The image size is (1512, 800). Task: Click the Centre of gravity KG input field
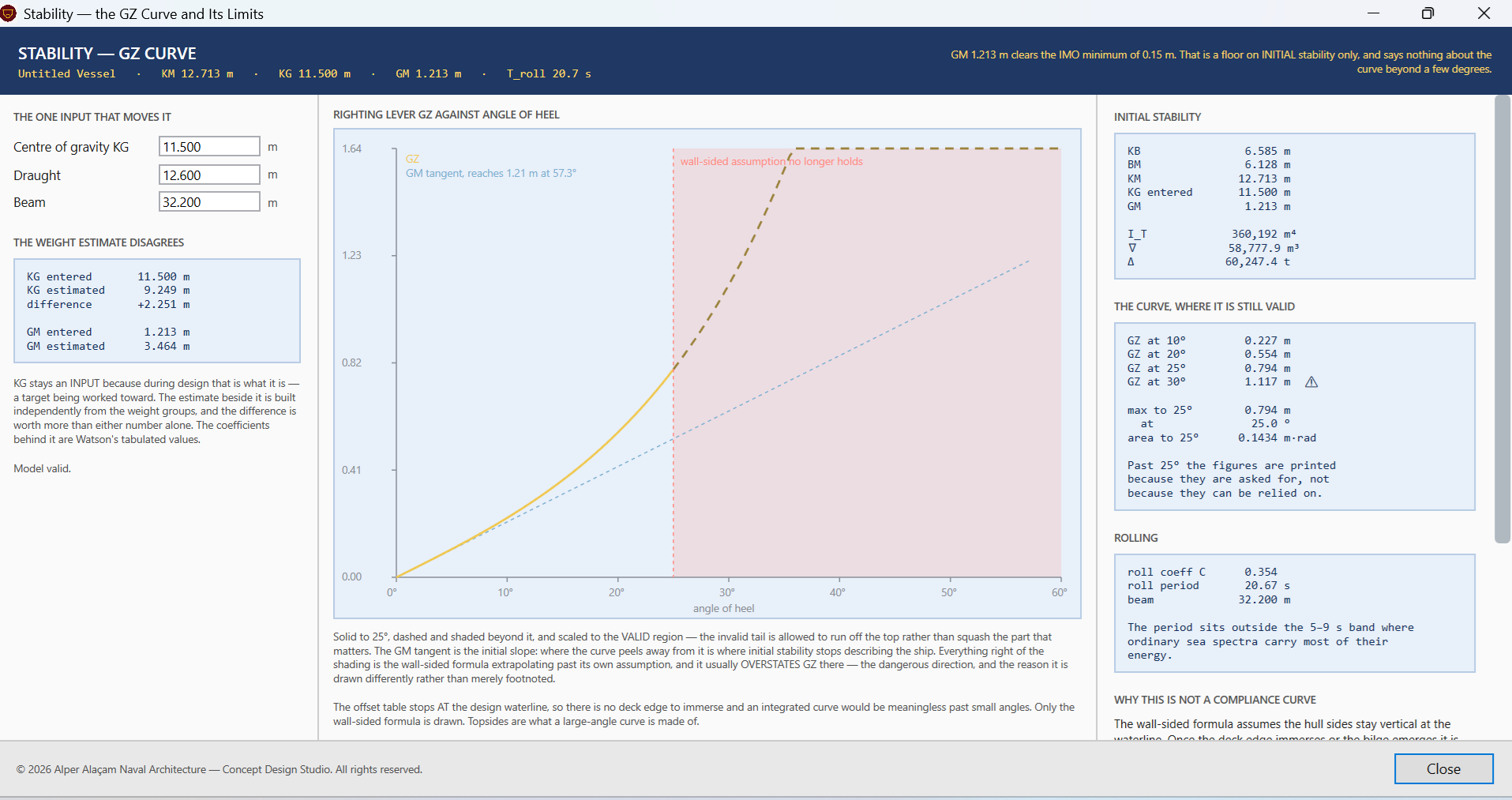pos(209,147)
